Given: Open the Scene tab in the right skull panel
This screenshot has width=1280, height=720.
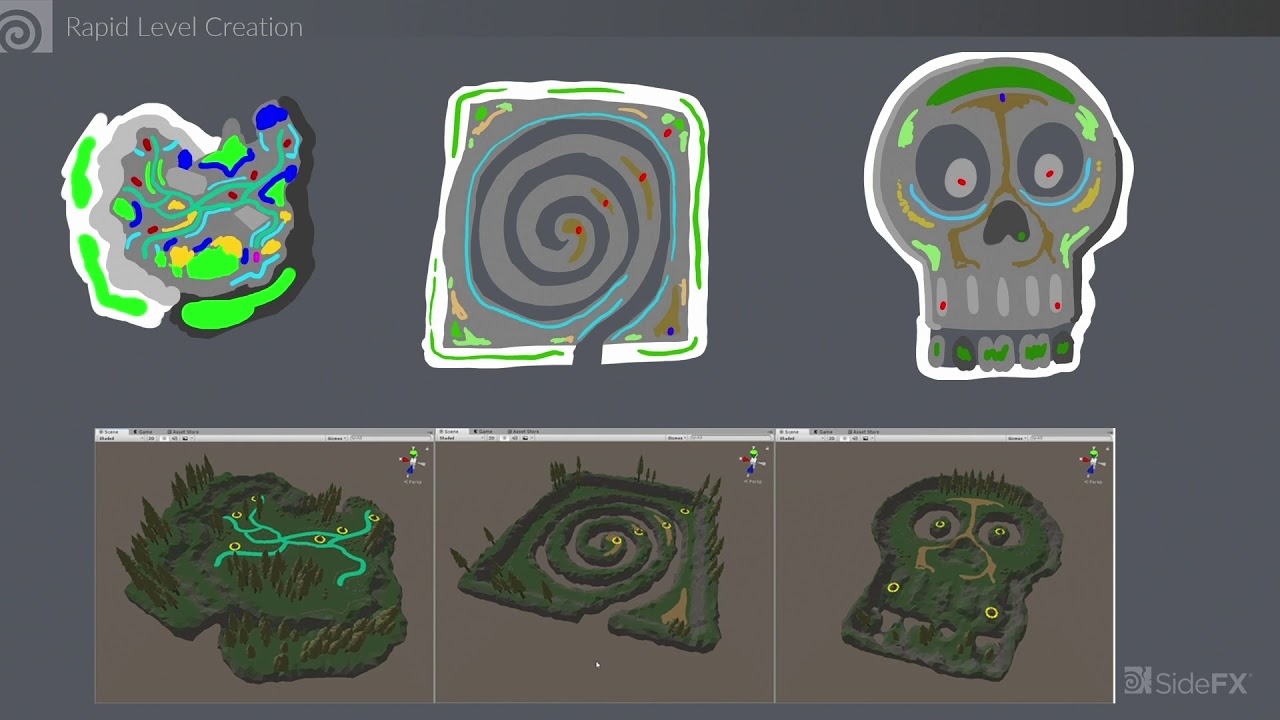Looking at the screenshot, I should 791,432.
